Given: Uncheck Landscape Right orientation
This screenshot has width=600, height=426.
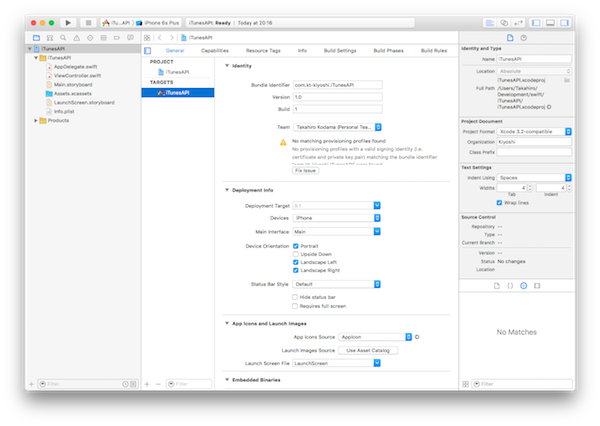Looking at the screenshot, I should pyautogui.click(x=295, y=270).
